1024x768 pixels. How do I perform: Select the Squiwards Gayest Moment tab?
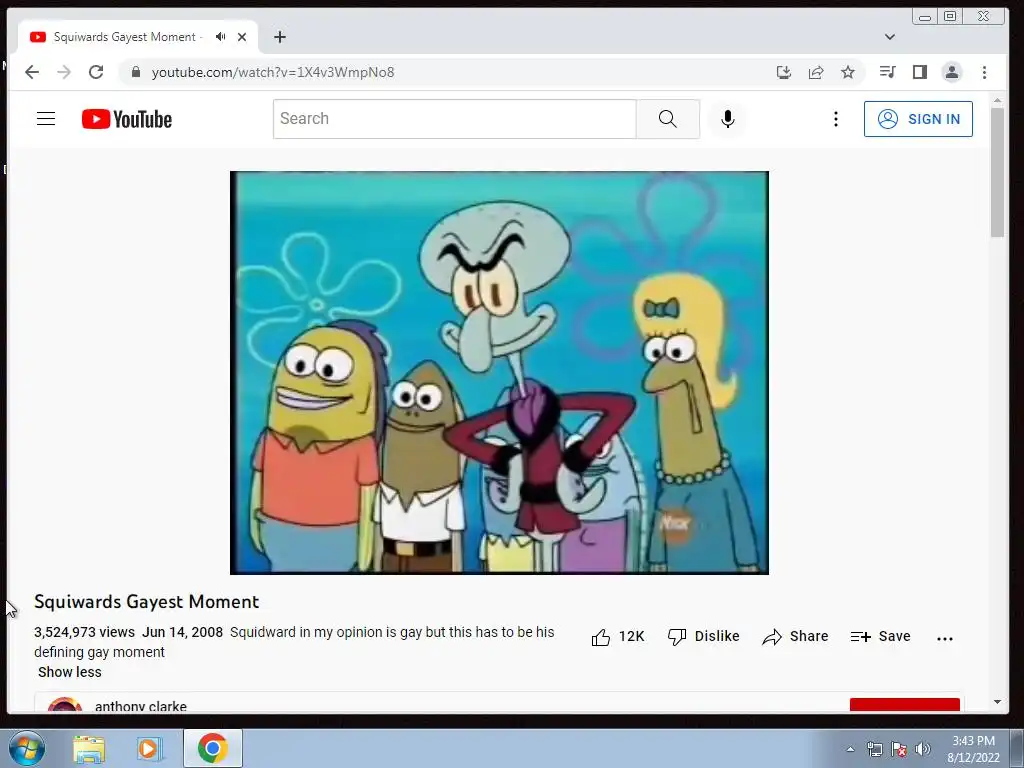coord(138,37)
